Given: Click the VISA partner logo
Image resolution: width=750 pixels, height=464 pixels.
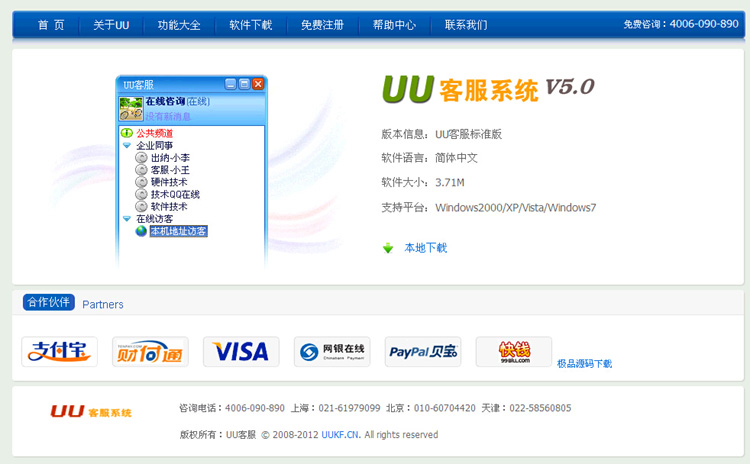Looking at the screenshot, I should (241, 352).
